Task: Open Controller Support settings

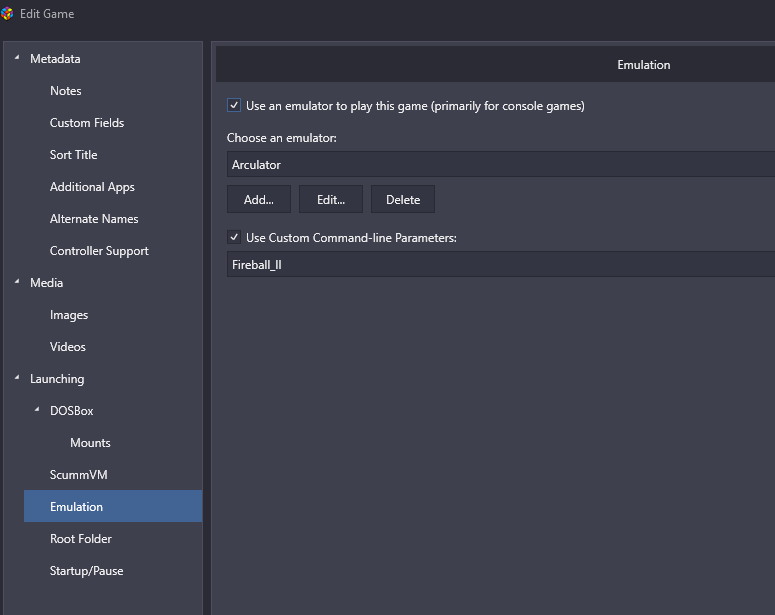Action: coord(99,251)
